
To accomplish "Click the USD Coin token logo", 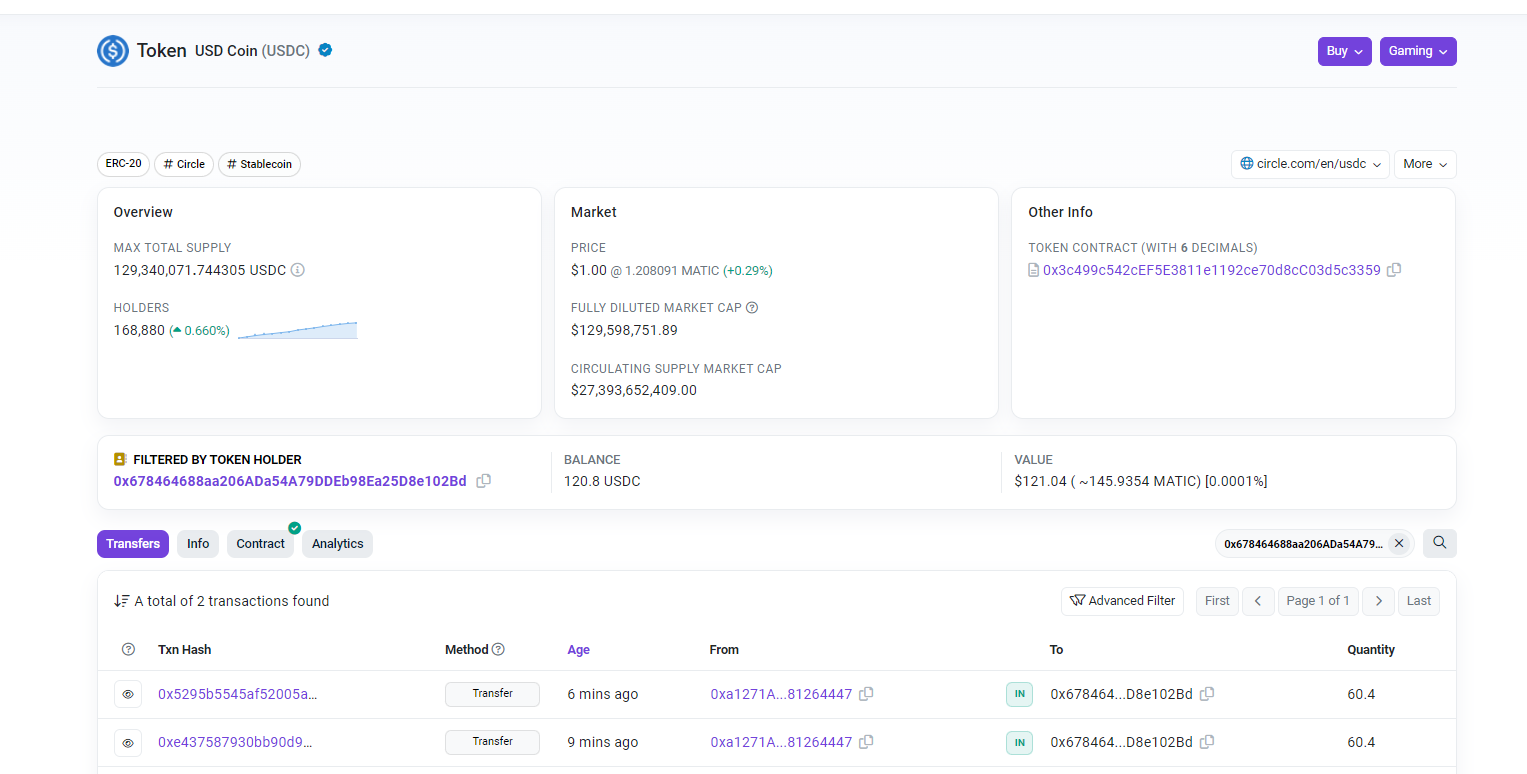I will tap(113, 51).
